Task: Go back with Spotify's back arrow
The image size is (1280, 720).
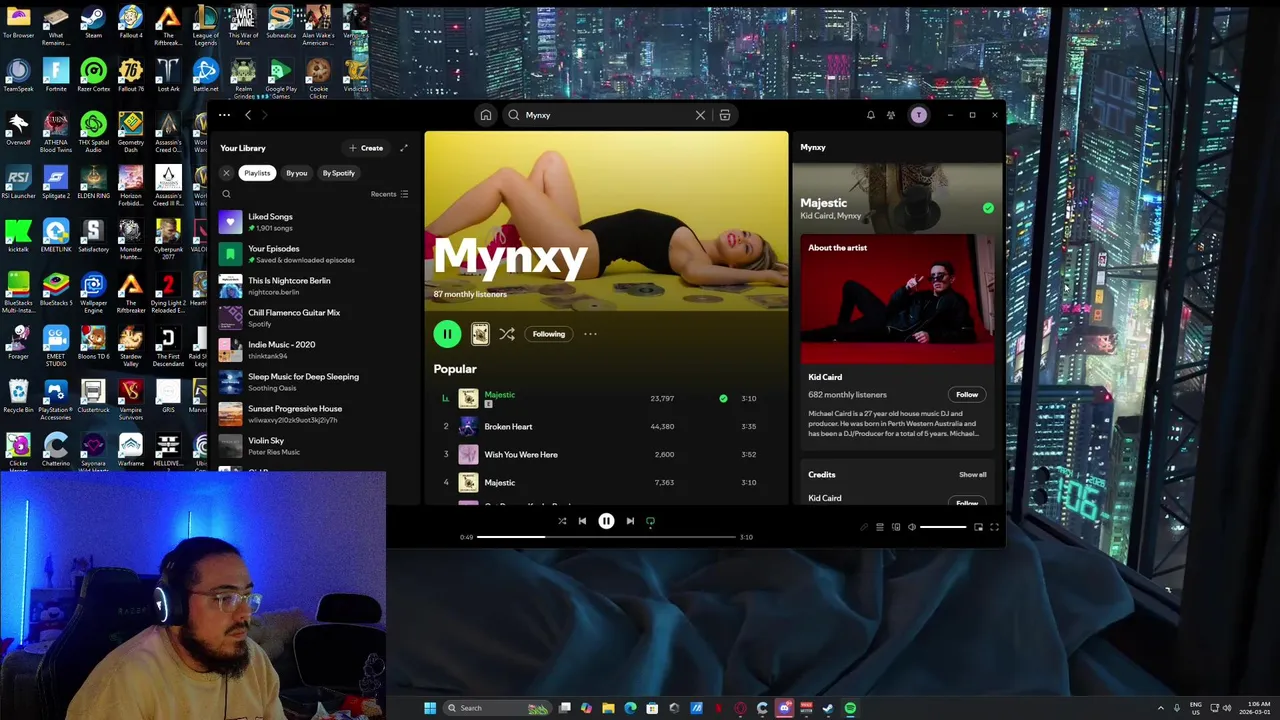Action: 248,115
